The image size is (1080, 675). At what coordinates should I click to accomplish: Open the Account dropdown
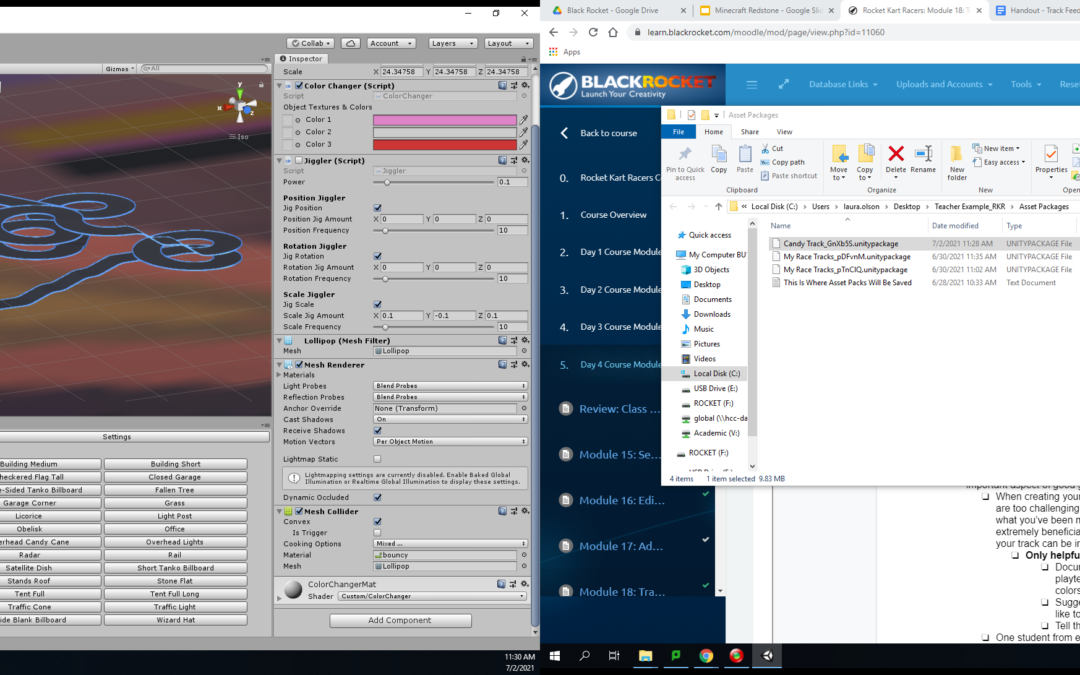391,43
